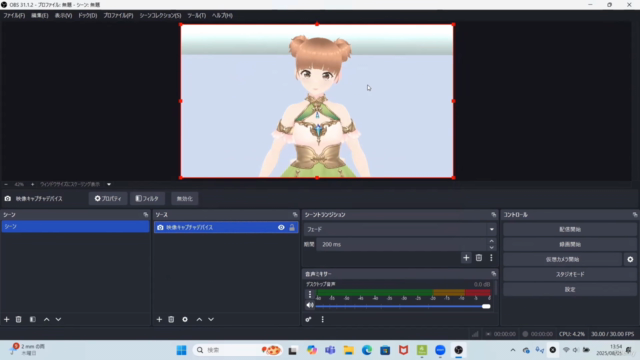Select video capture device source row
Screen dimensions: 640x360
click(x=226, y=227)
